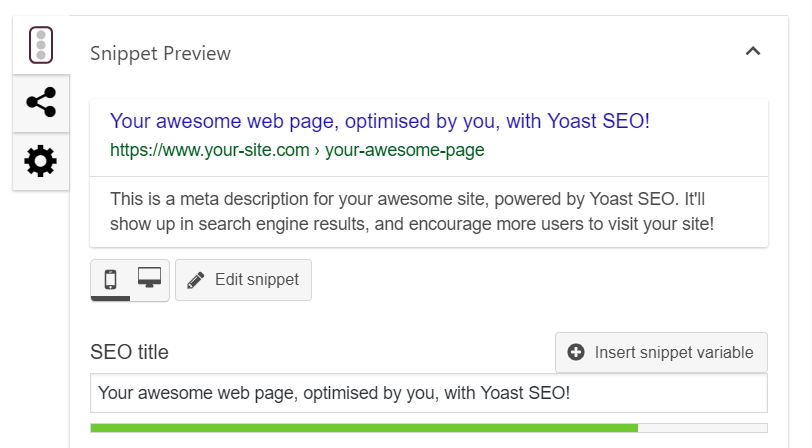This screenshot has width=812, height=448.
Task: Open the Advanced gear settings tab
Action: tap(41, 161)
